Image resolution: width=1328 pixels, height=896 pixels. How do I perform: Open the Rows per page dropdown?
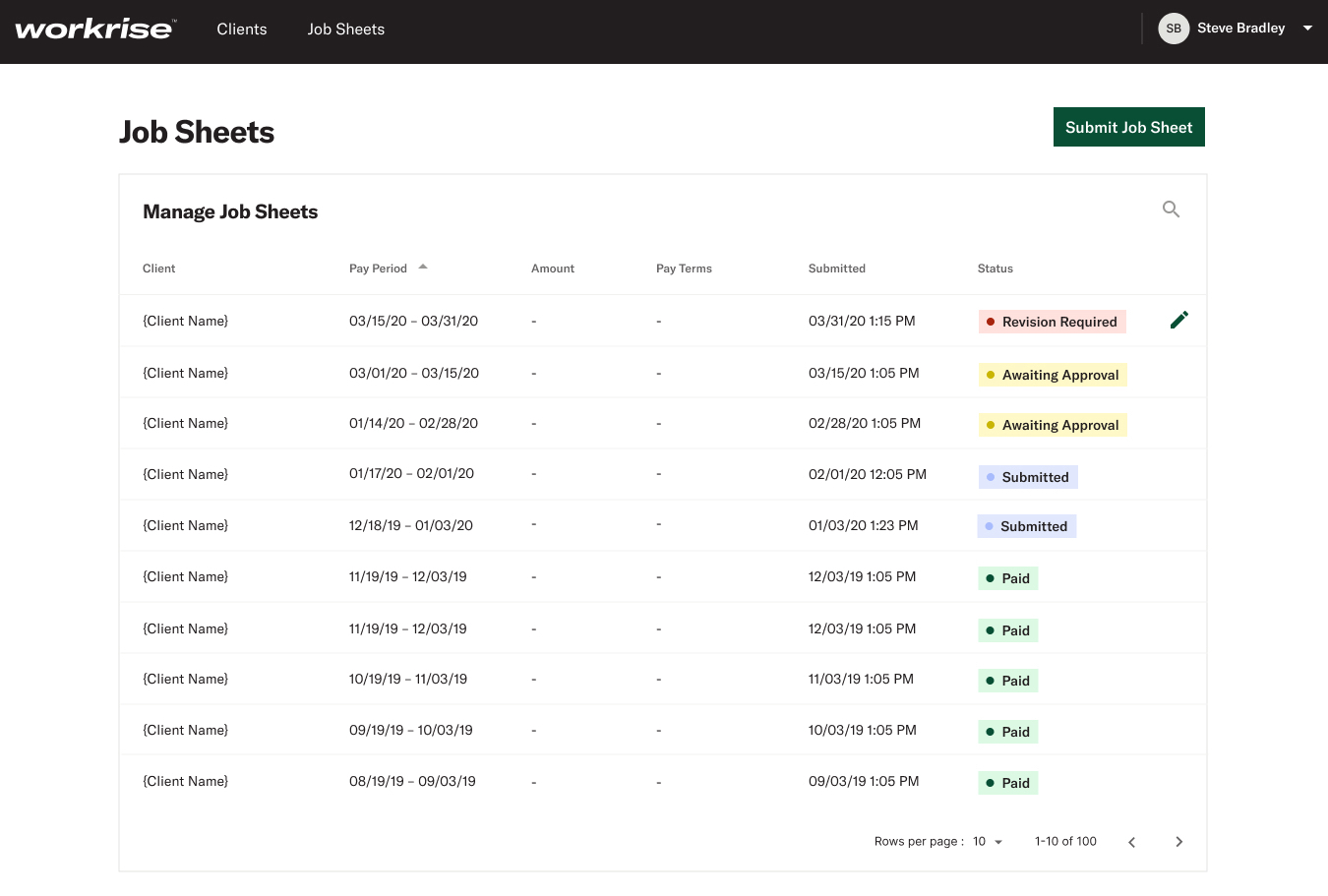point(988,842)
